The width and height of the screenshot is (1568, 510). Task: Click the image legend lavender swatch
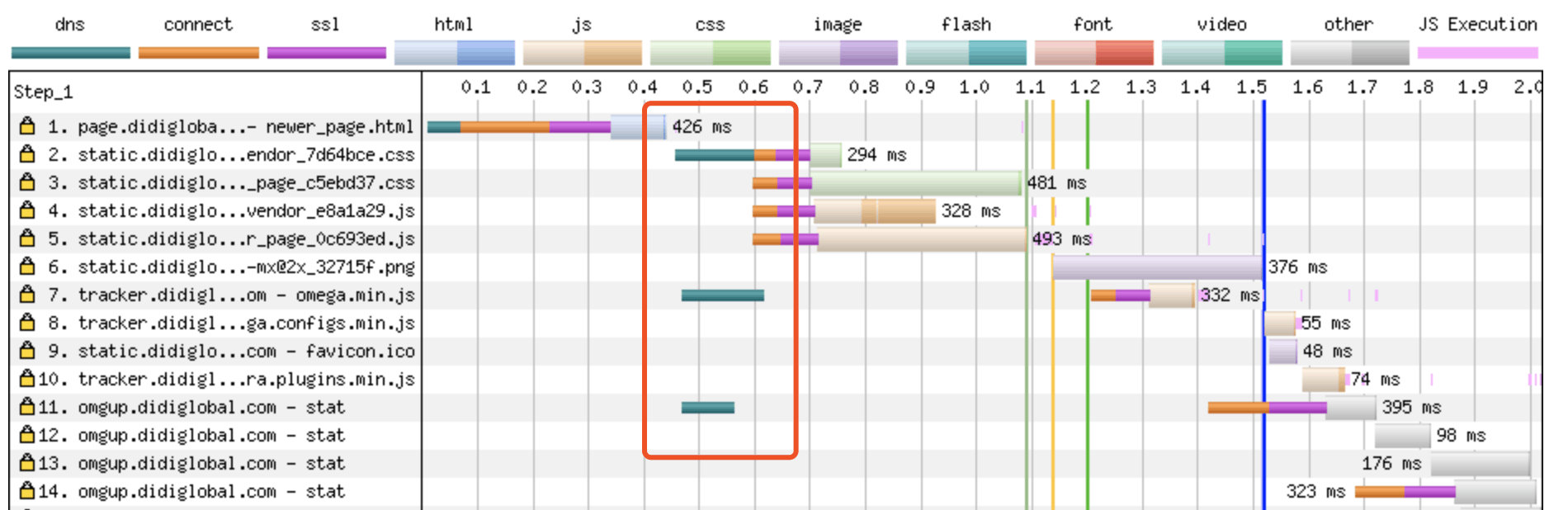pyautogui.click(x=838, y=53)
